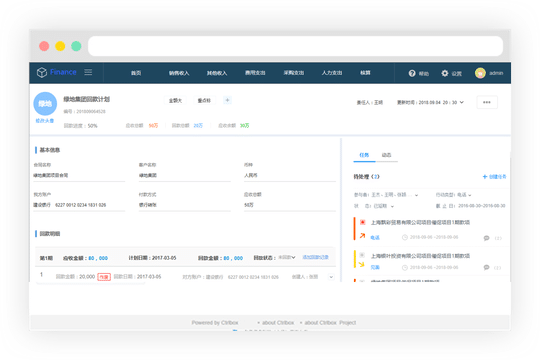The image size is (540, 360).
Task: Open the action-type 电话 filter dropdown
Action: (x=469, y=195)
